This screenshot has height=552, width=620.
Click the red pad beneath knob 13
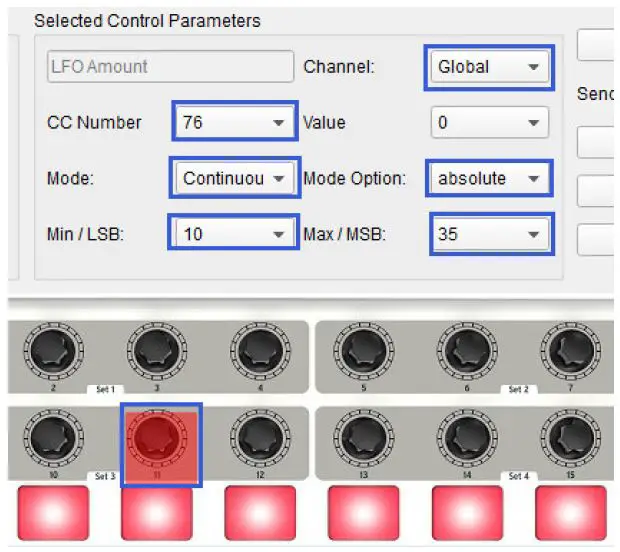[x=364, y=513]
